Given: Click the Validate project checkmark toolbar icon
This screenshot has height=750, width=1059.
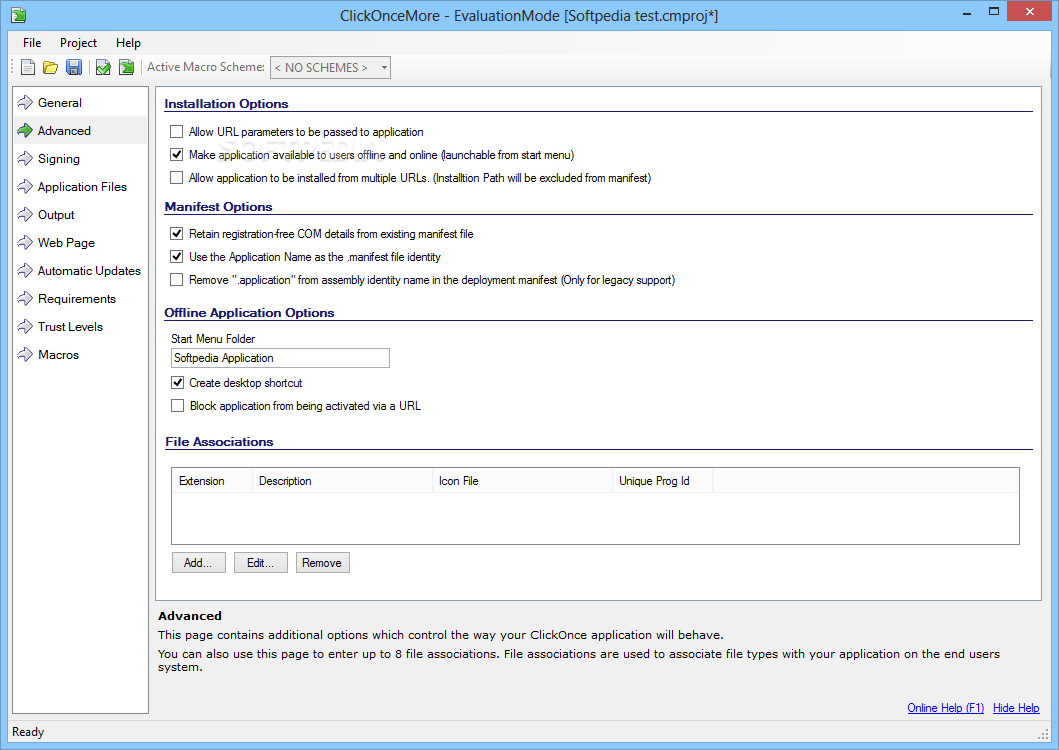Looking at the screenshot, I should (x=103, y=67).
